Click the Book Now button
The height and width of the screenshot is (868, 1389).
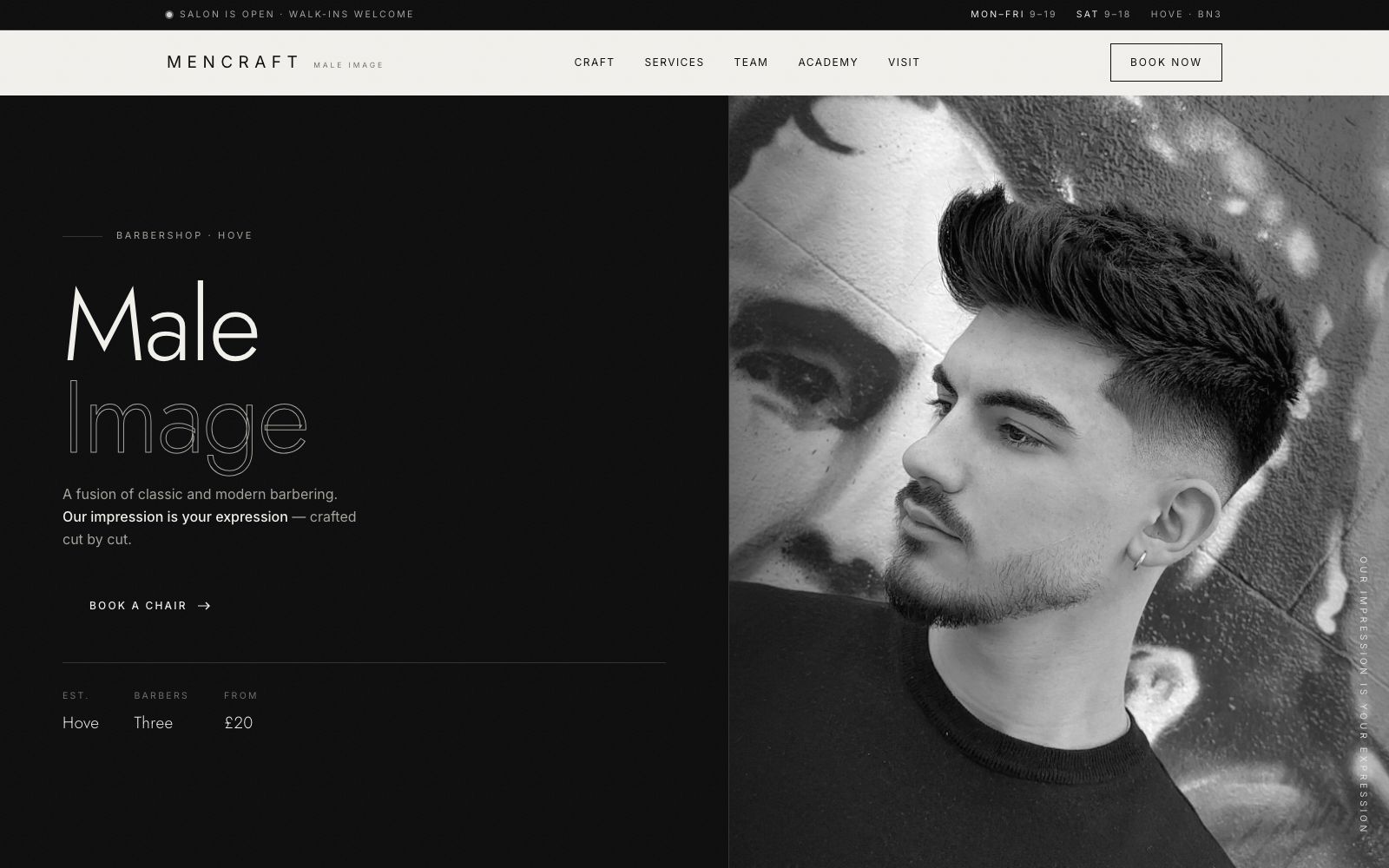coord(1166,62)
